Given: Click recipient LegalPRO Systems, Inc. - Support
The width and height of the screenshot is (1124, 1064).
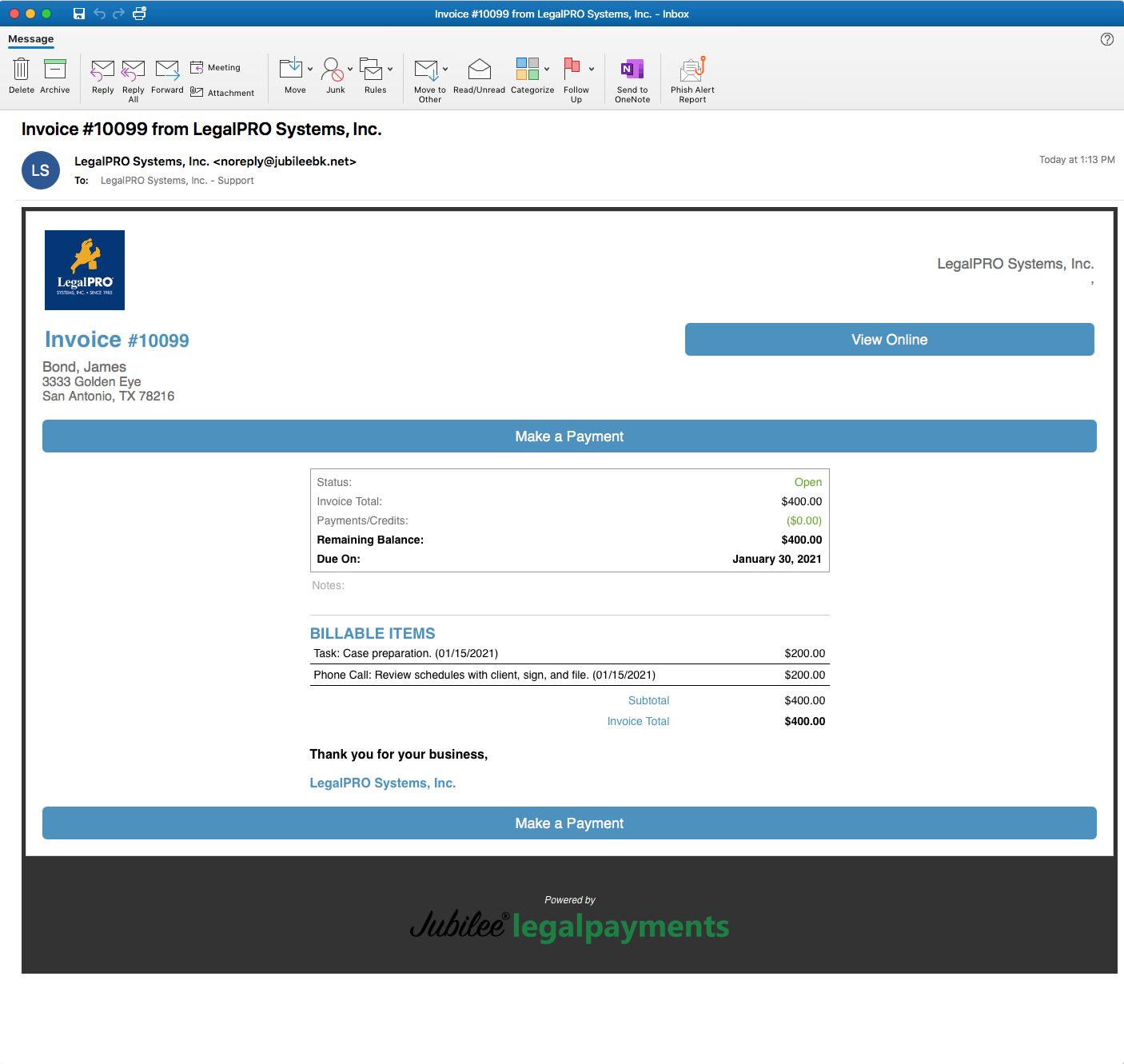Looking at the screenshot, I should coord(177,181).
